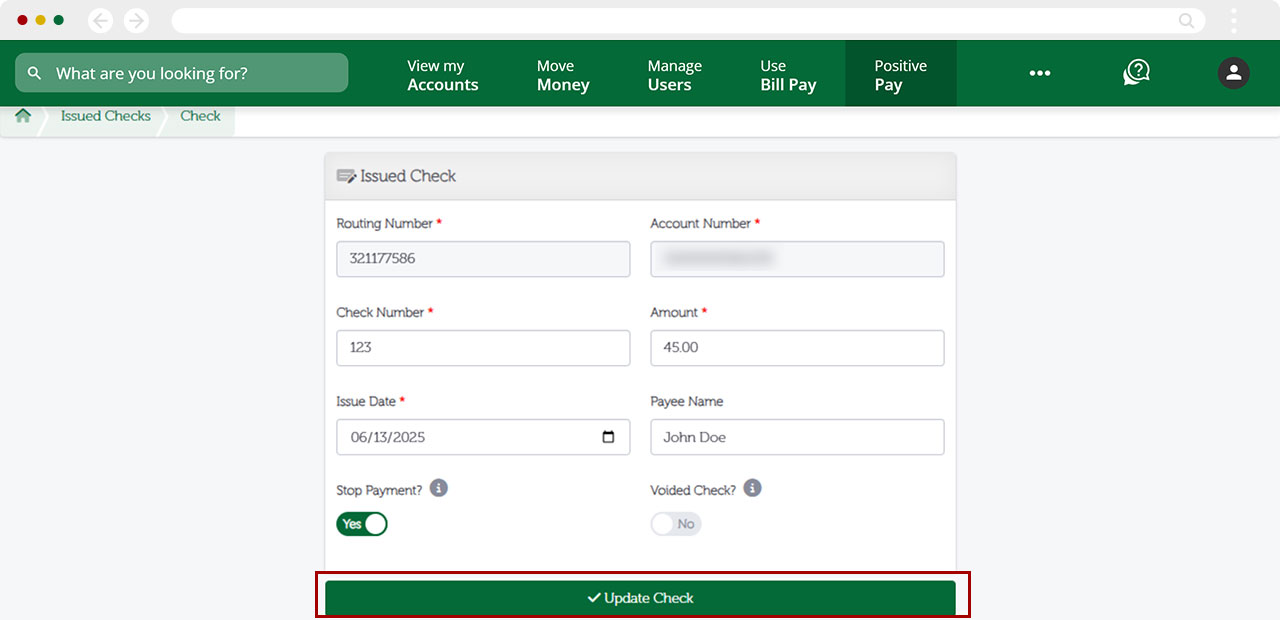
Task: Click the 'Issued Check' panel title text
Action: (x=408, y=176)
